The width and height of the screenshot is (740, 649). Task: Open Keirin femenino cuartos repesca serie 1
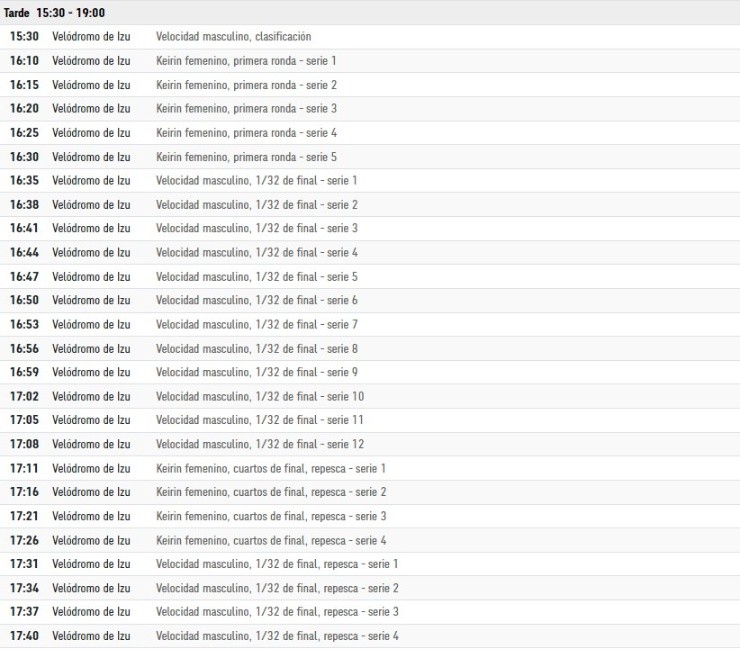[270, 468]
